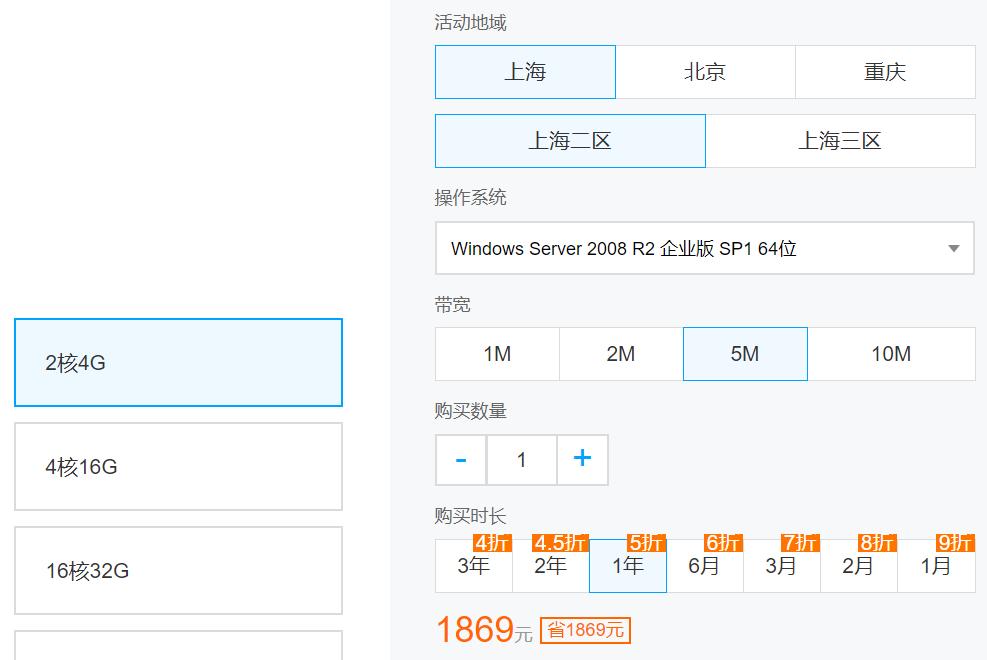
Task: Click the minus icon to decrease quantity
Action: pyautogui.click(x=460, y=460)
